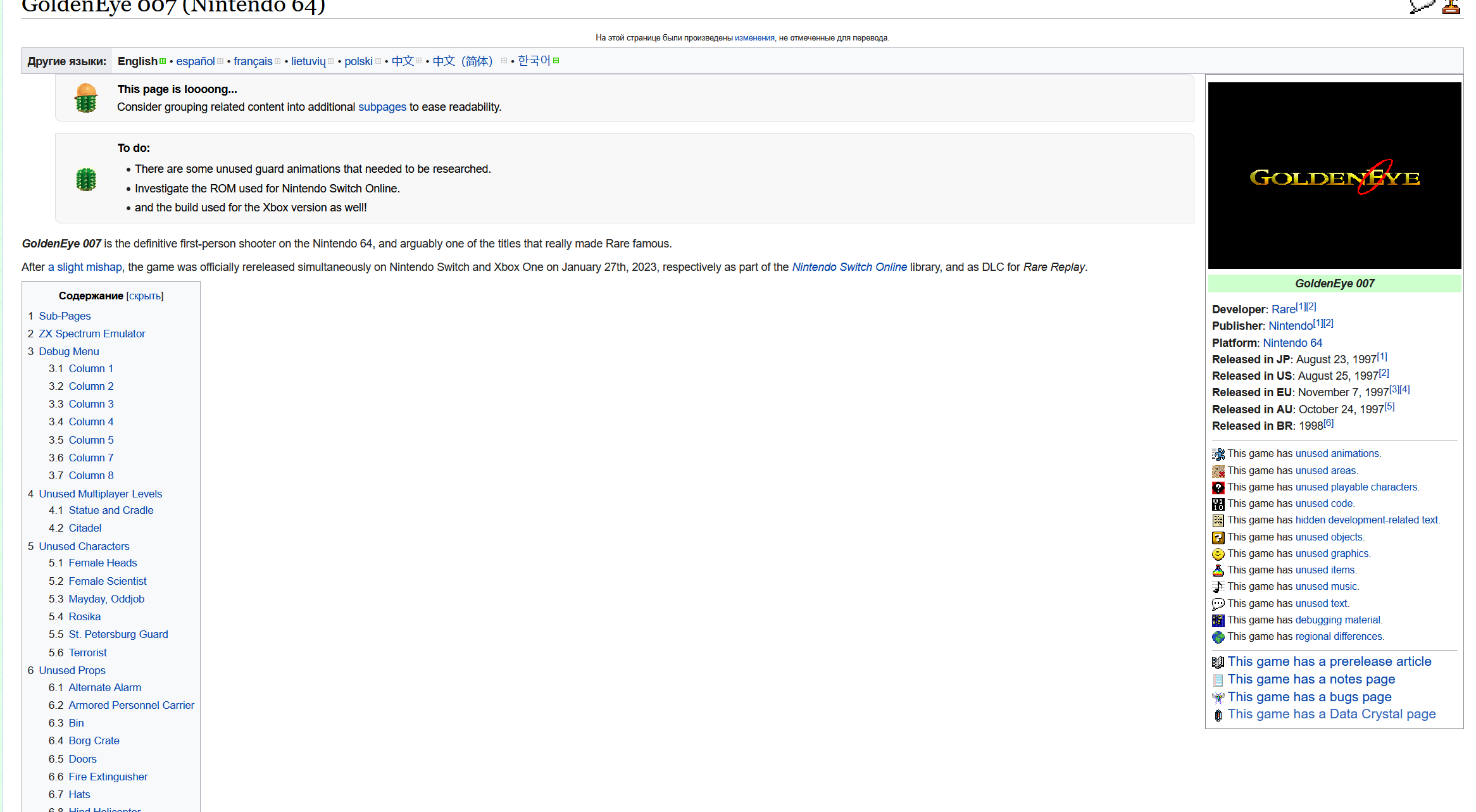The image size is (1476, 812).
Task: Jump to Unused Multiplayer Levels section
Action: 100,494
